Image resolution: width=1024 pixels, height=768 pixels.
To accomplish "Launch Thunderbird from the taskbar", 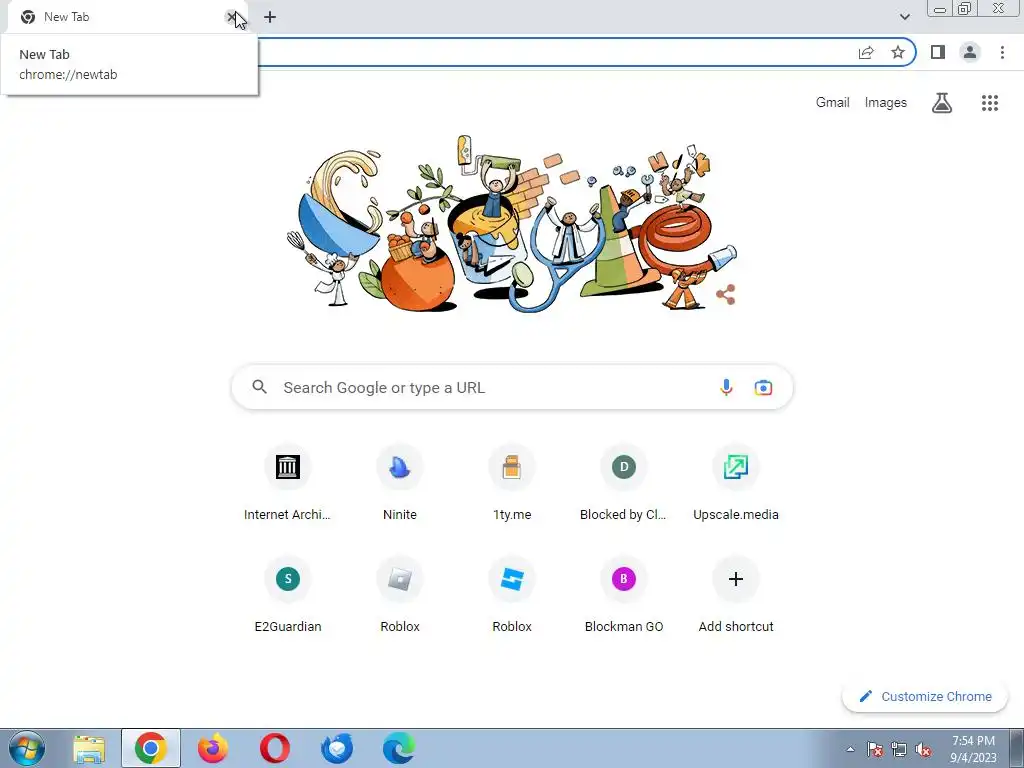I will (337, 748).
